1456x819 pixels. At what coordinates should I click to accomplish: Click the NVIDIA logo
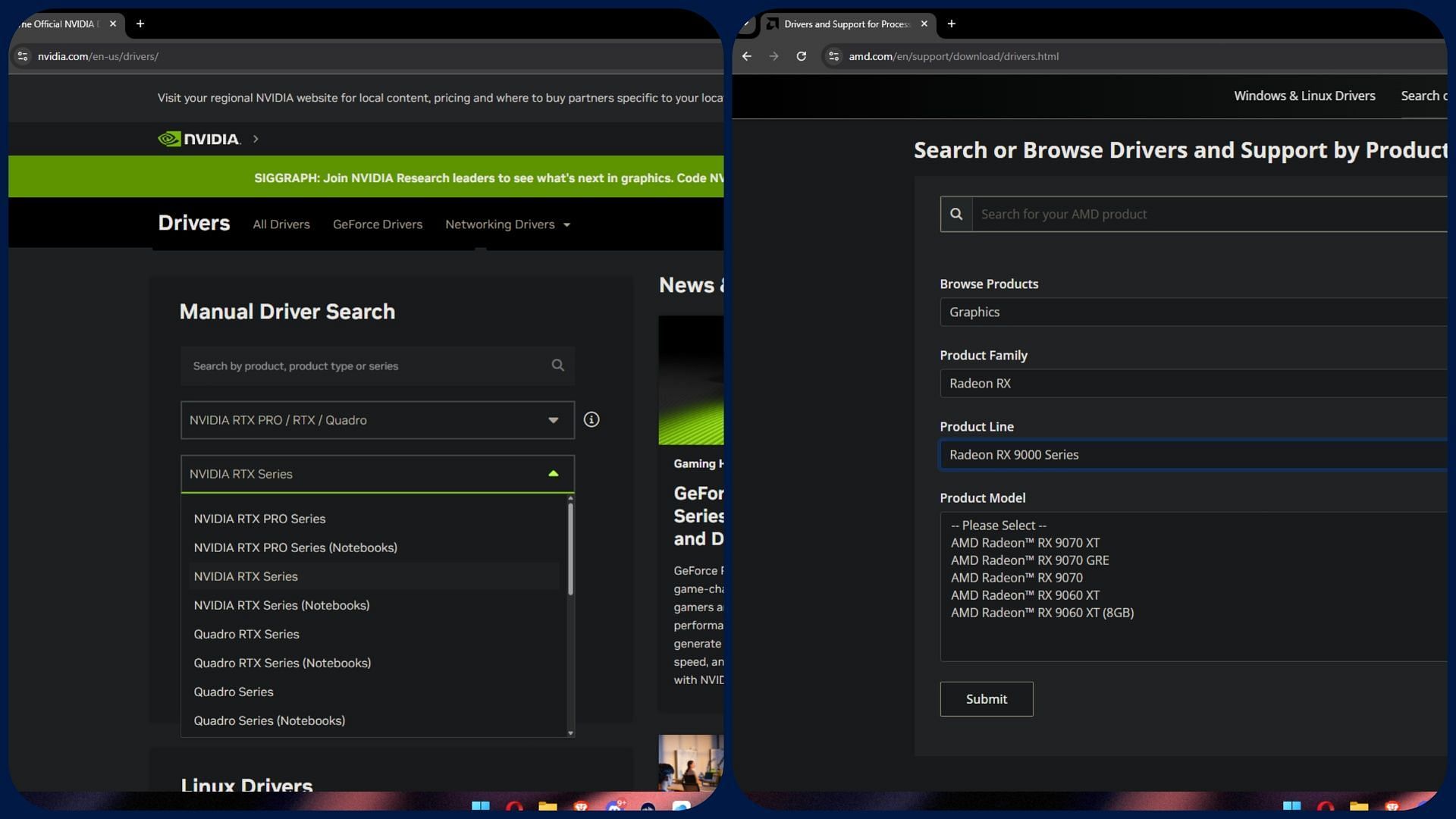199,139
